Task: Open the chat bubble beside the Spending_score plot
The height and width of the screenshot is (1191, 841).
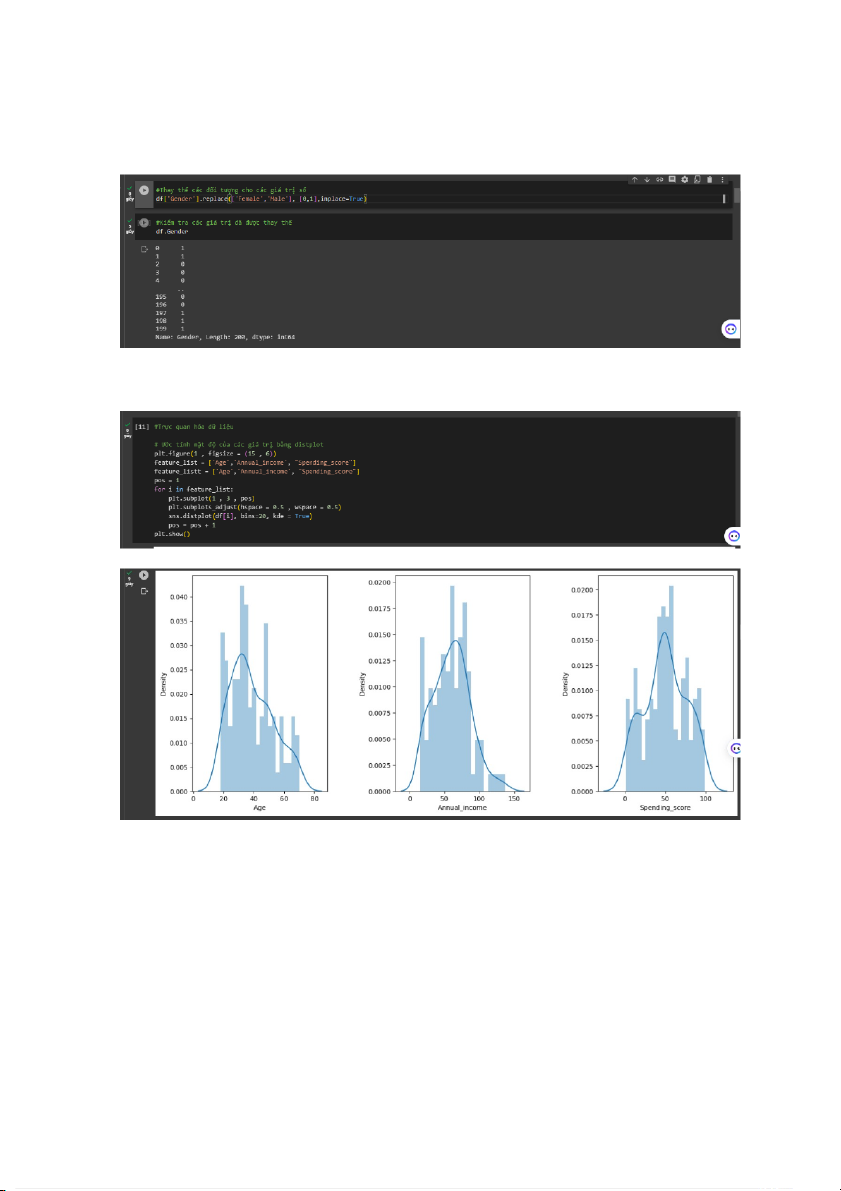Action: 735,749
